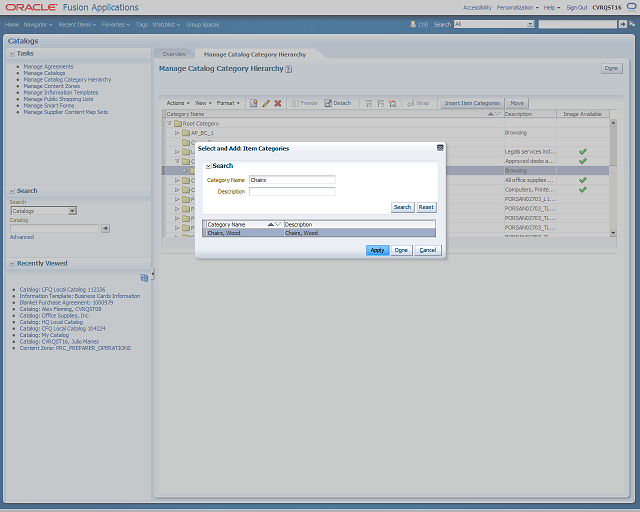
Task: Close the Select and Add dialog with its corner icon
Action: point(440,148)
